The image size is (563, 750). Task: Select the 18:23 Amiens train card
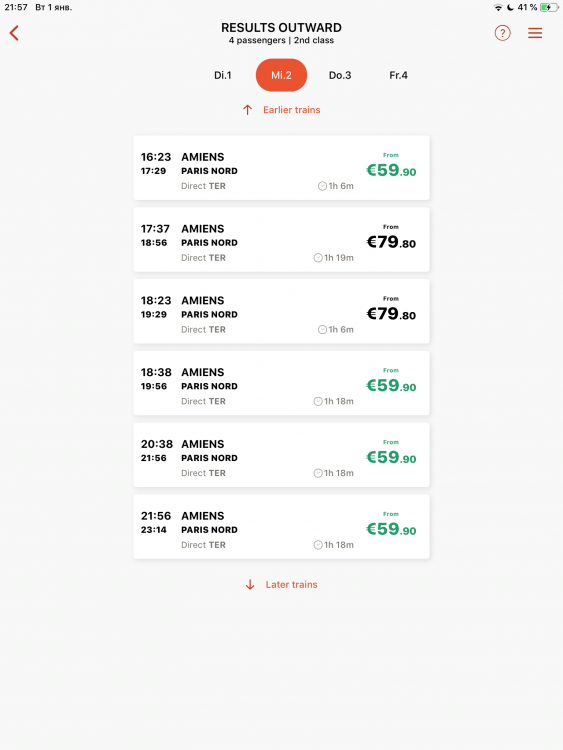(x=281, y=311)
